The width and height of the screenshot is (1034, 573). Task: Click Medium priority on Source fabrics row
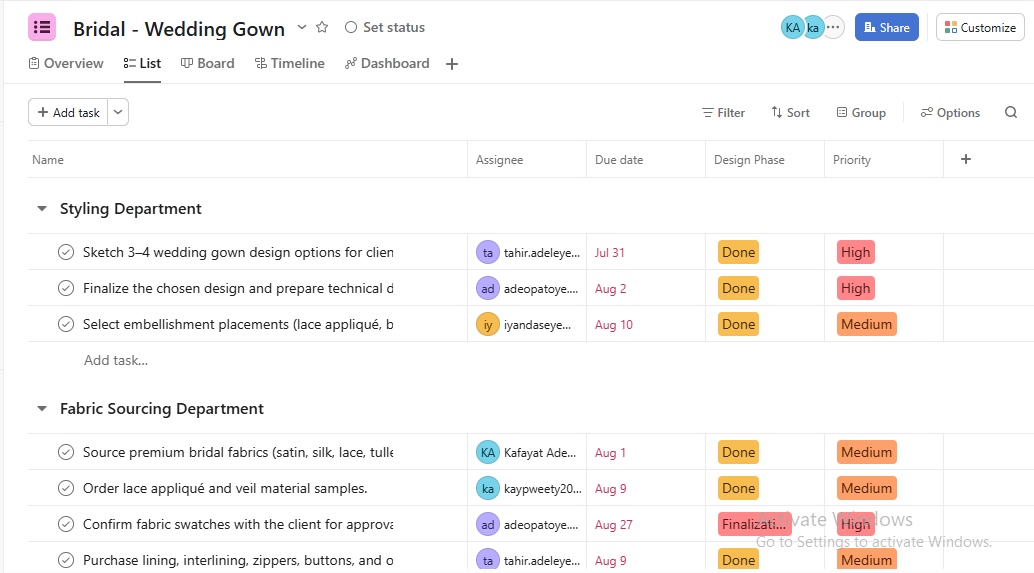[x=867, y=452]
